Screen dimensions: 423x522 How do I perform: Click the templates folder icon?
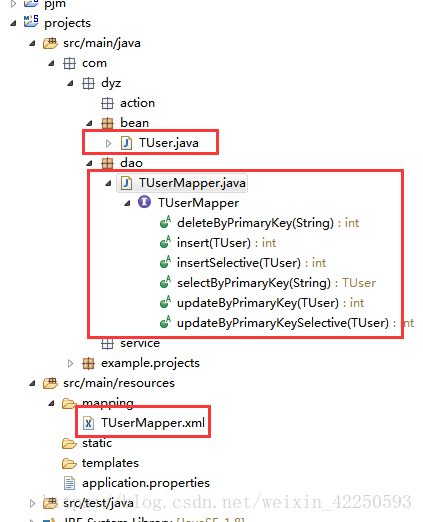click(x=69, y=463)
